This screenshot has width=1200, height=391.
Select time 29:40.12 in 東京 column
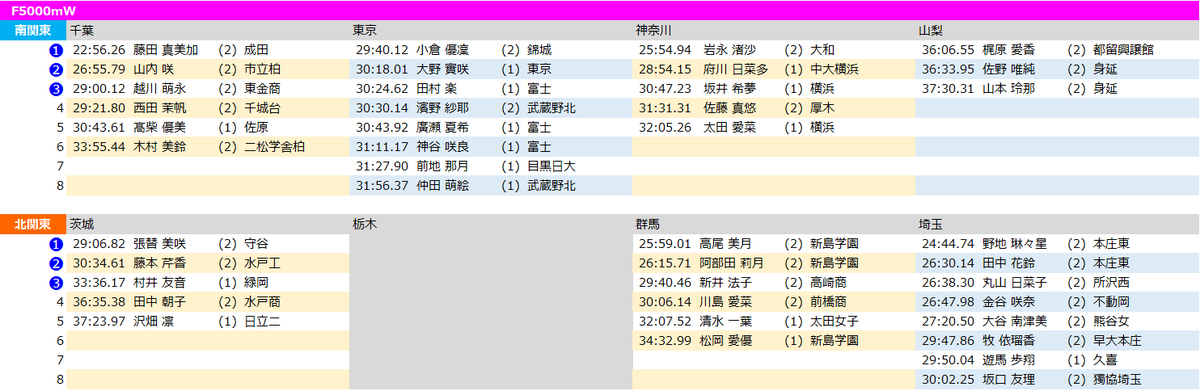pos(383,49)
